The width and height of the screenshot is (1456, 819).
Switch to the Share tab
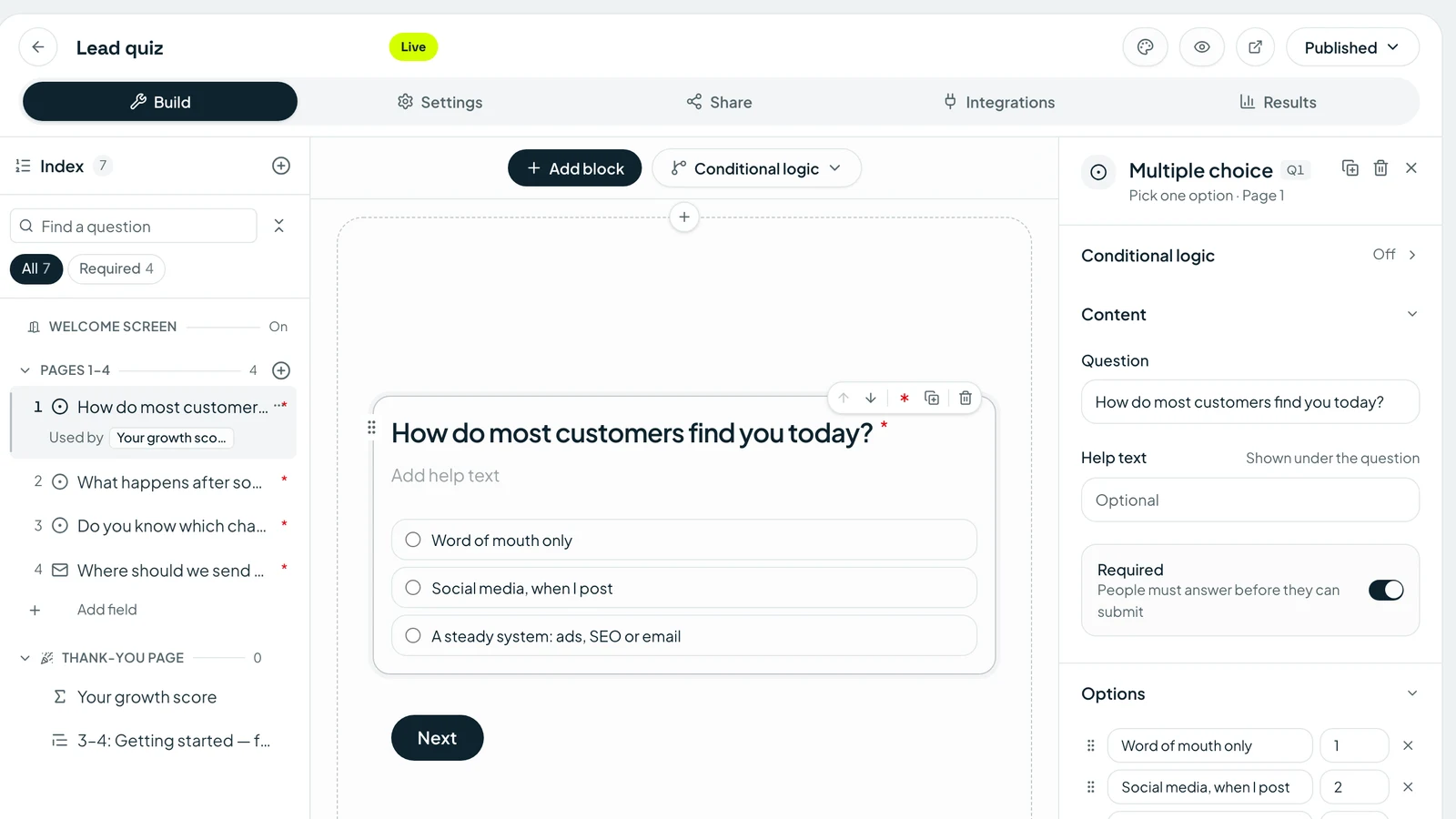[x=719, y=102]
